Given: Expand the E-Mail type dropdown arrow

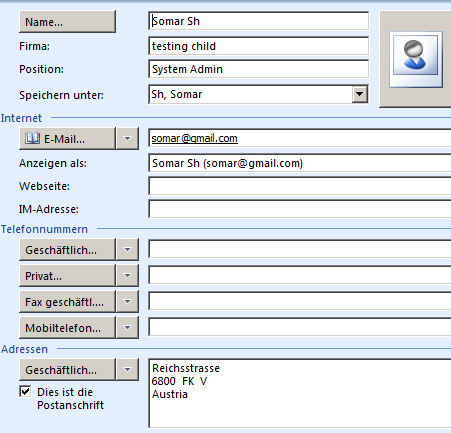Looking at the screenshot, I should coord(127,138).
